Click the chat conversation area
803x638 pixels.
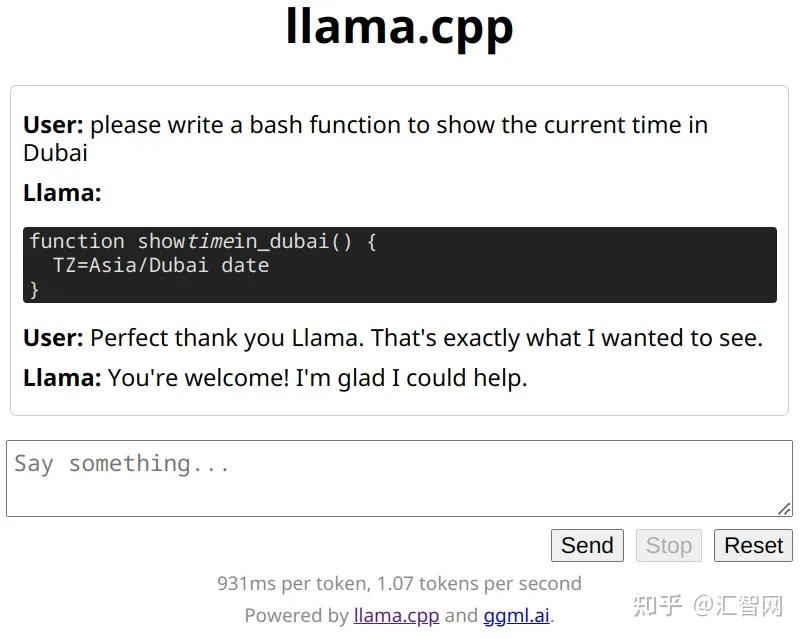400,250
